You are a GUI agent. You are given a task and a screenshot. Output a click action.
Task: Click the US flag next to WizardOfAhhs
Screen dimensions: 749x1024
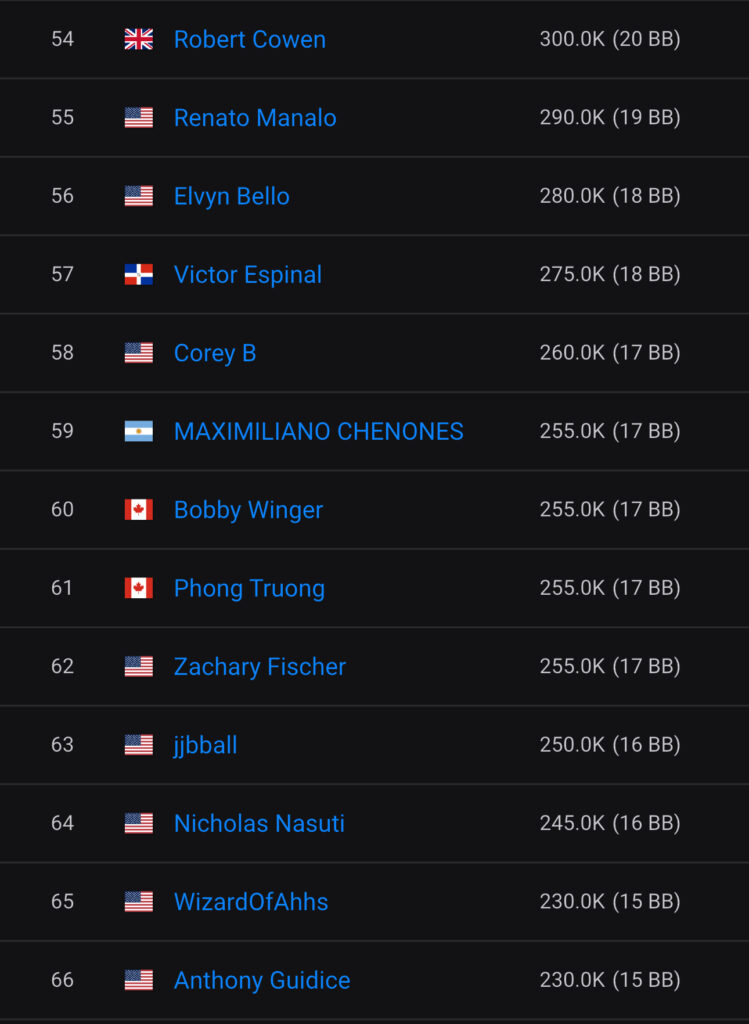138,902
